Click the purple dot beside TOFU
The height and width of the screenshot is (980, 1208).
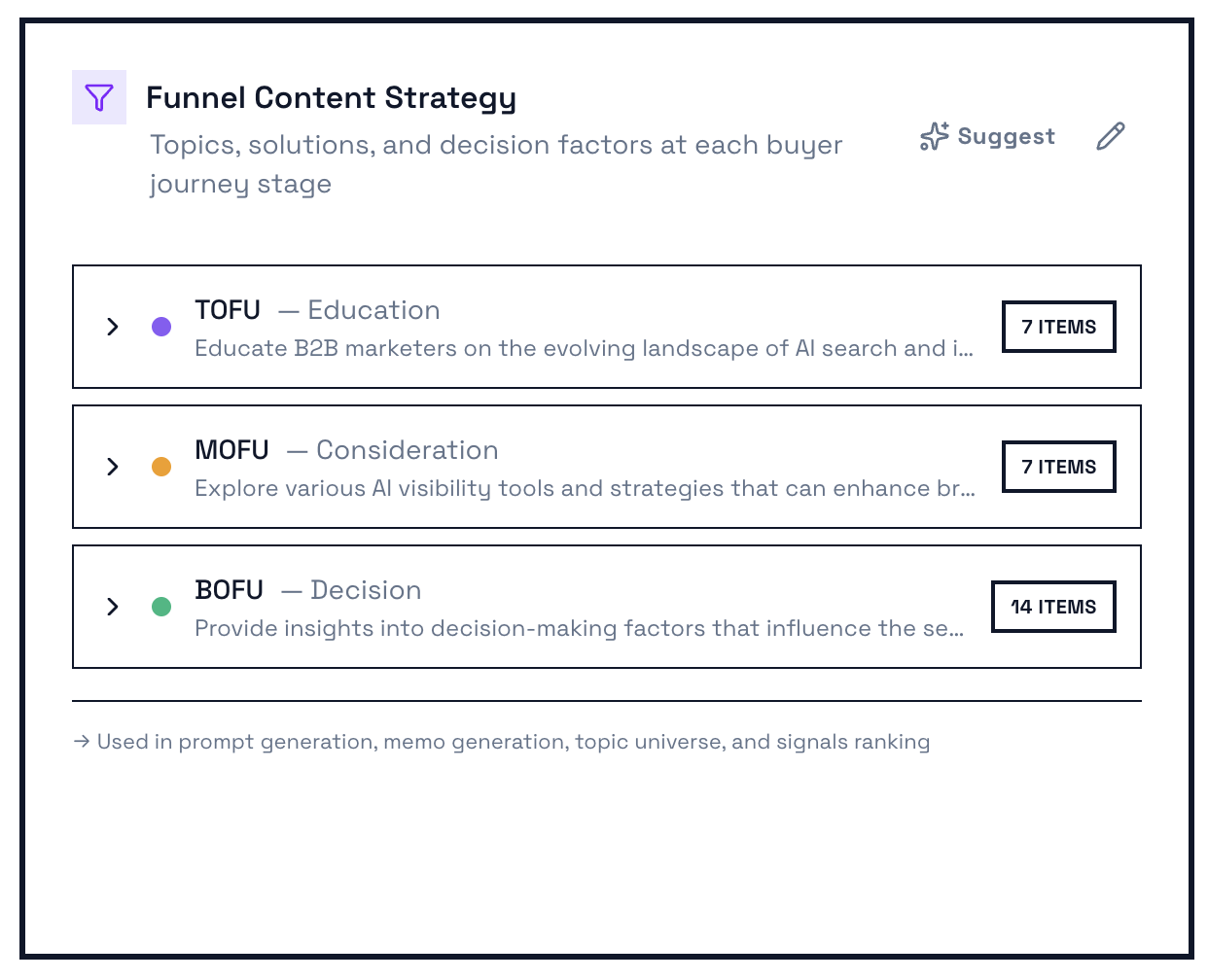(x=161, y=327)
